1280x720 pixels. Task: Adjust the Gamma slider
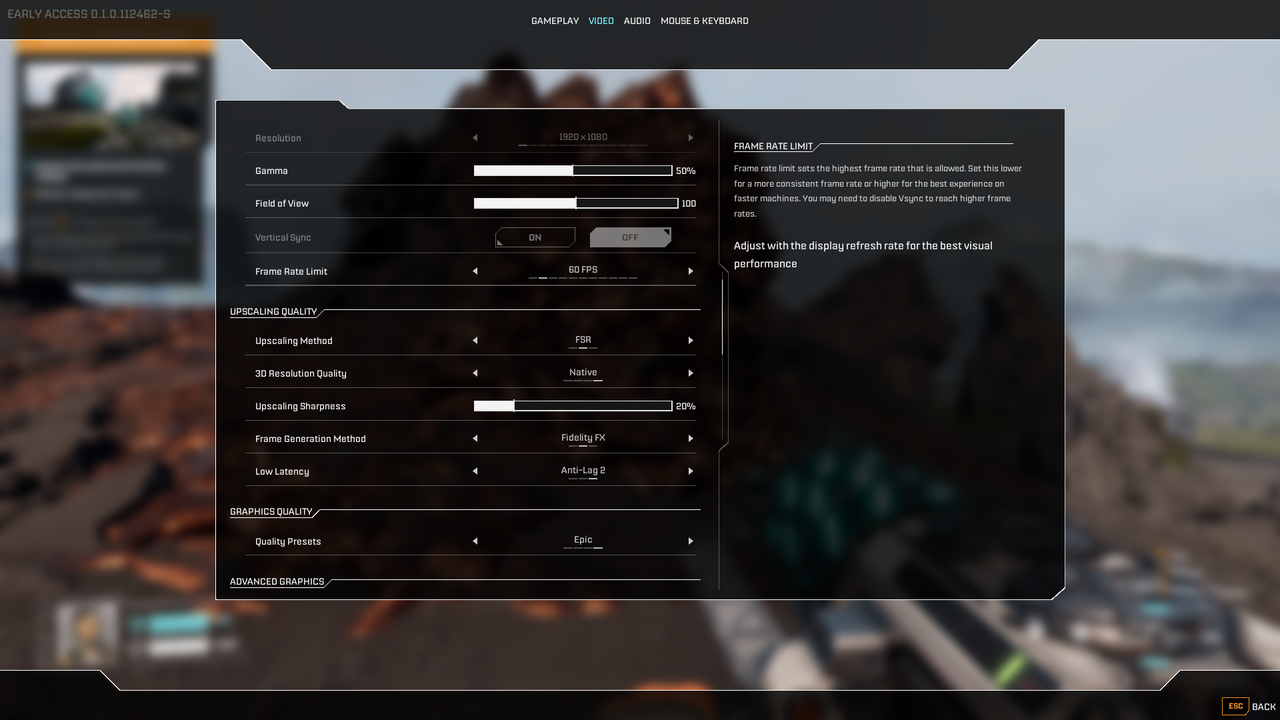pos(573,170)
